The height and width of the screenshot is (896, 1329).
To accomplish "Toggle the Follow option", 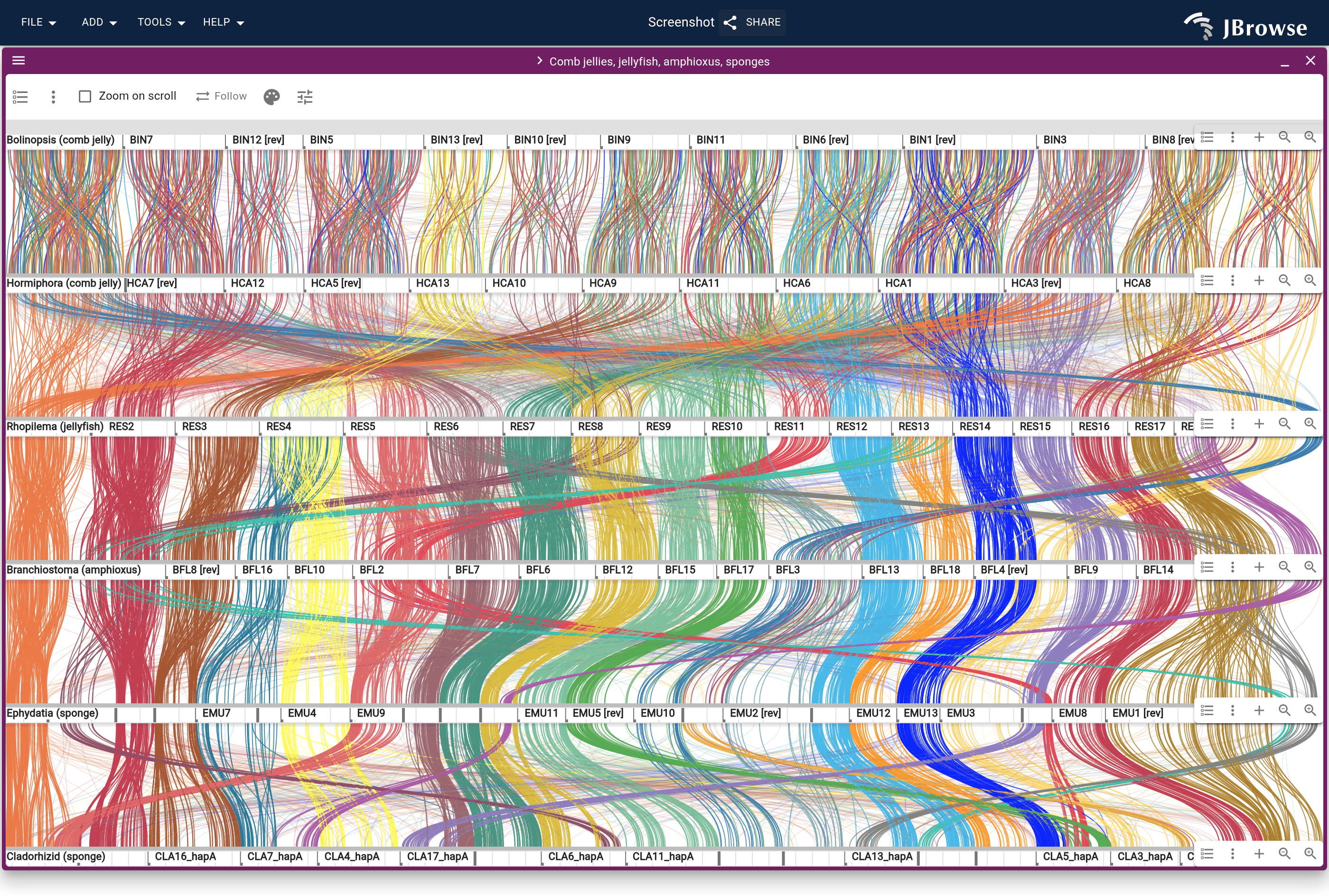I will point(221,96).
